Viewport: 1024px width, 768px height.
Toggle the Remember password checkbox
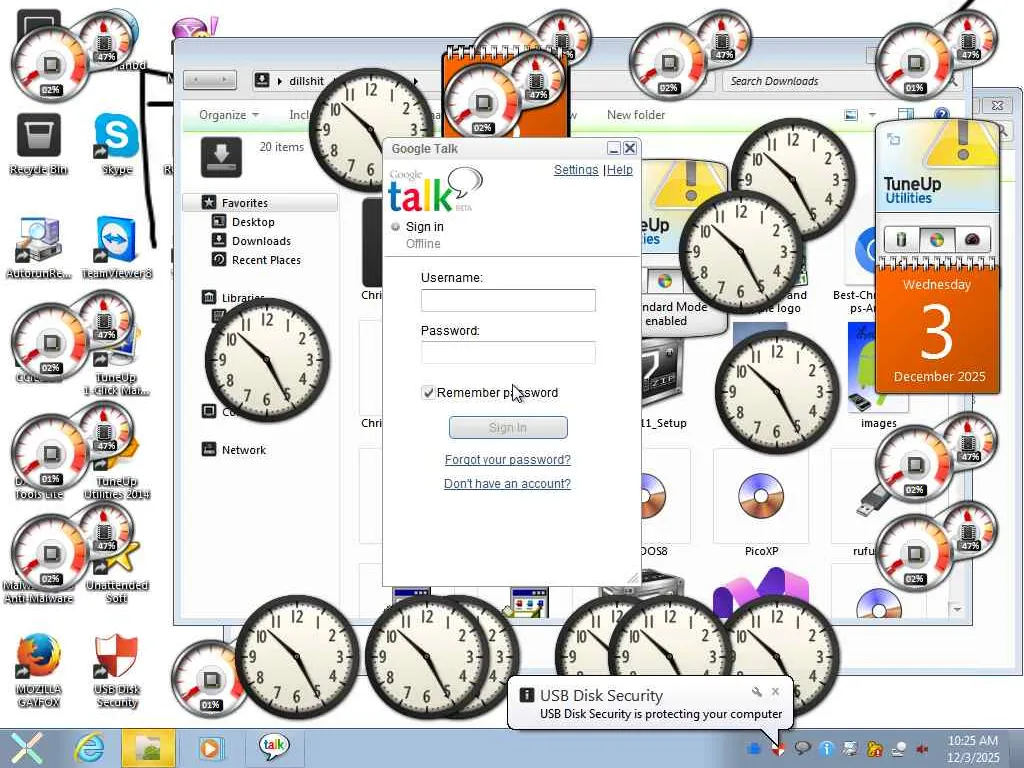(x=428, y=392)
